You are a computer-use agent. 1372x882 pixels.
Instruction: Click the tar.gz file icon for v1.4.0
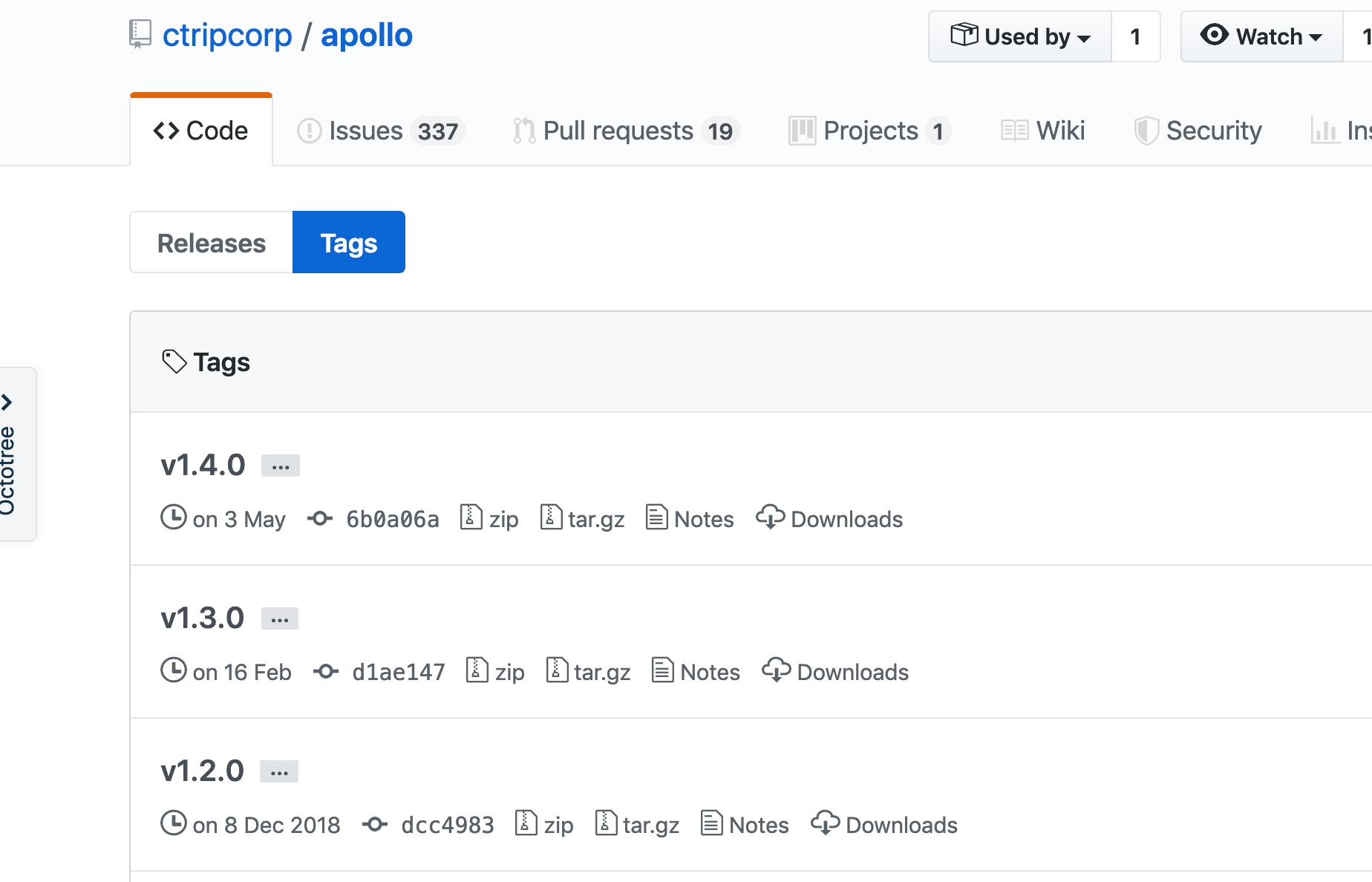pyautogui.click(x=551, y=517)
